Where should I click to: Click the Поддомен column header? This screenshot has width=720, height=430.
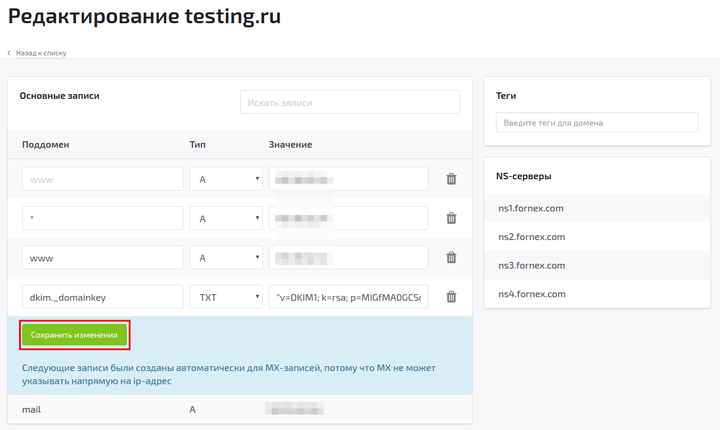tap(45, 144)
